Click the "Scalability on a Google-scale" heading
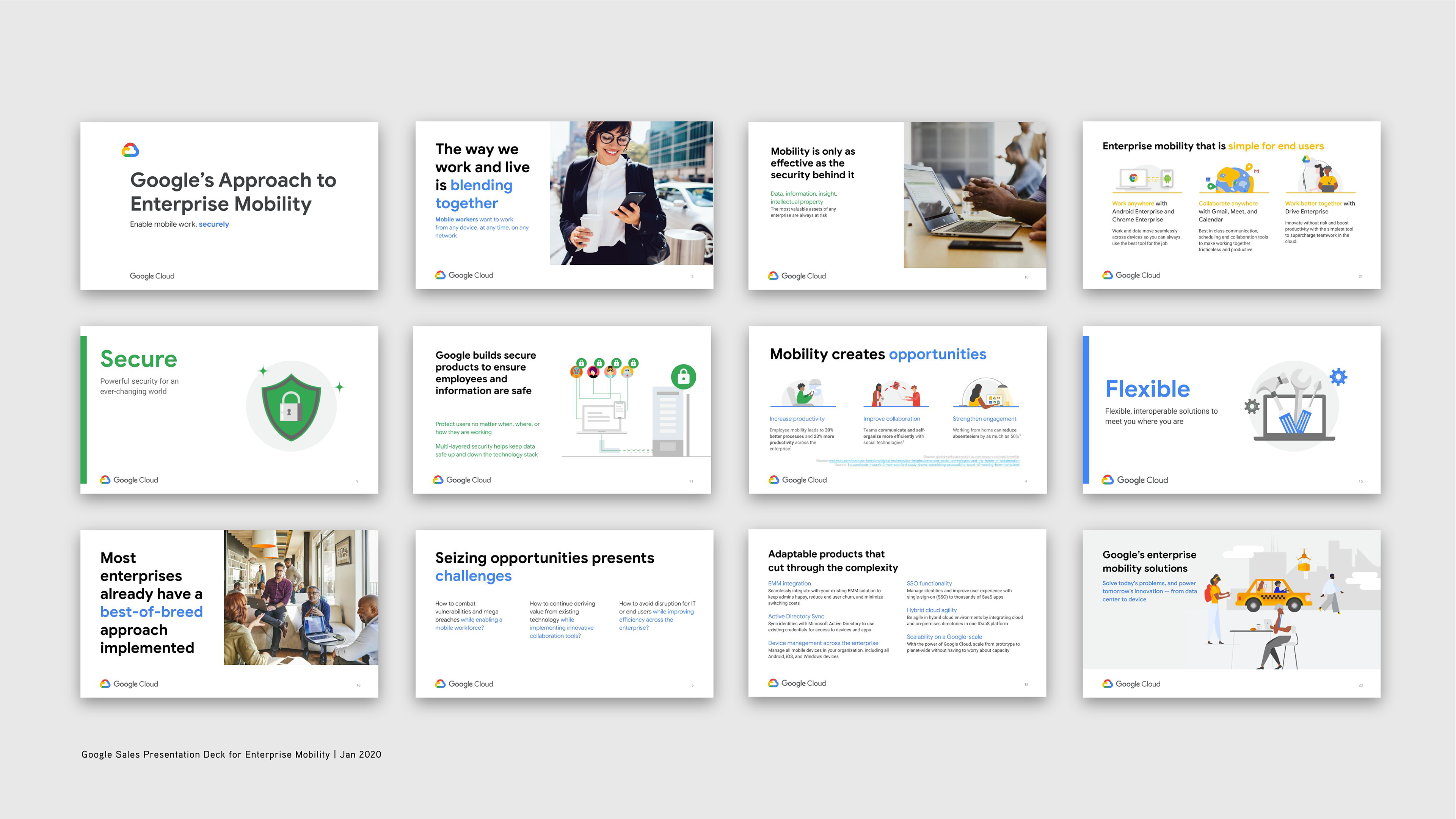The height and width of the screenshot is (819, 1456). [945, 637]
